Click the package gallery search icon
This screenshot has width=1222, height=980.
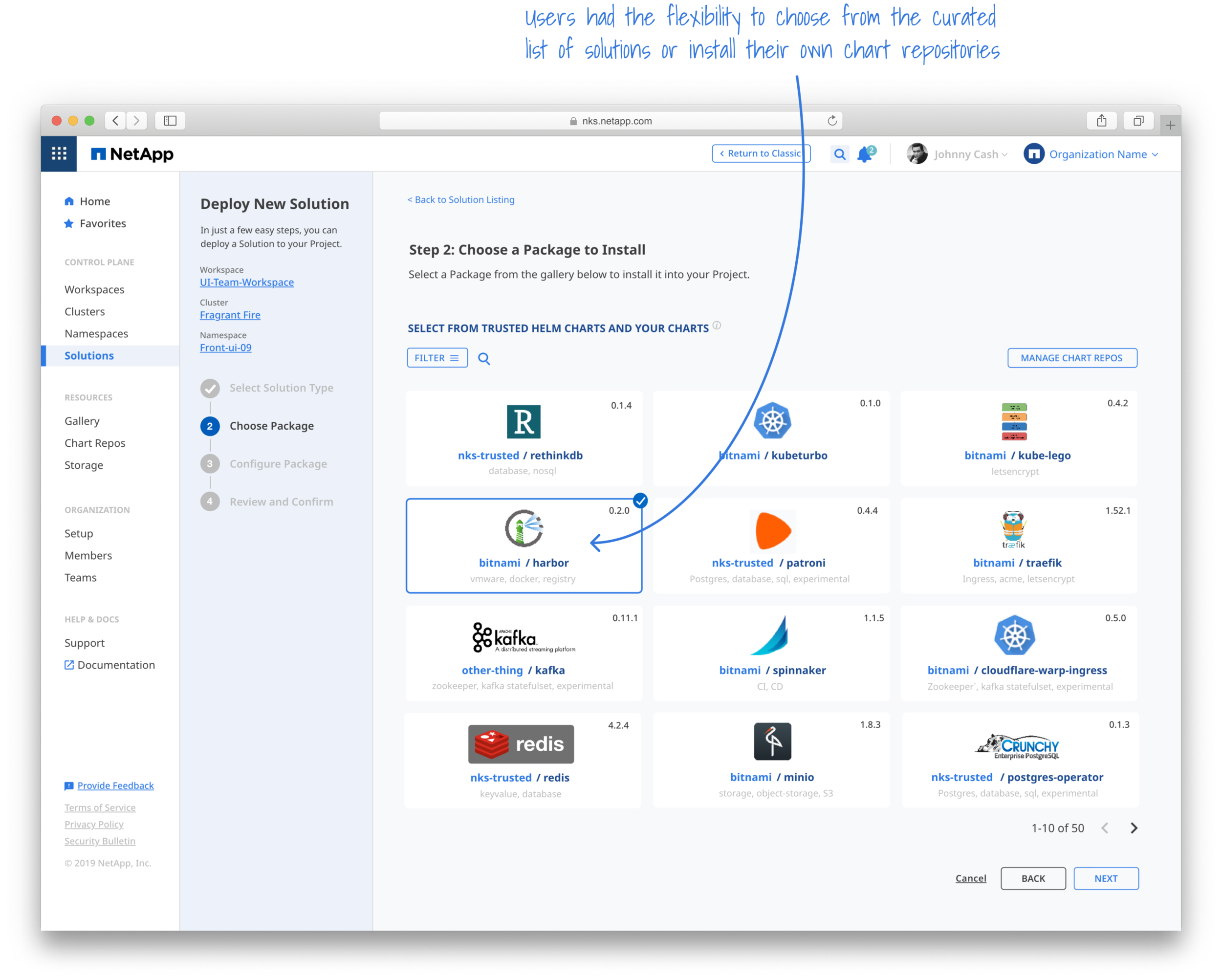pyautogui.click(x=483, y=358)
